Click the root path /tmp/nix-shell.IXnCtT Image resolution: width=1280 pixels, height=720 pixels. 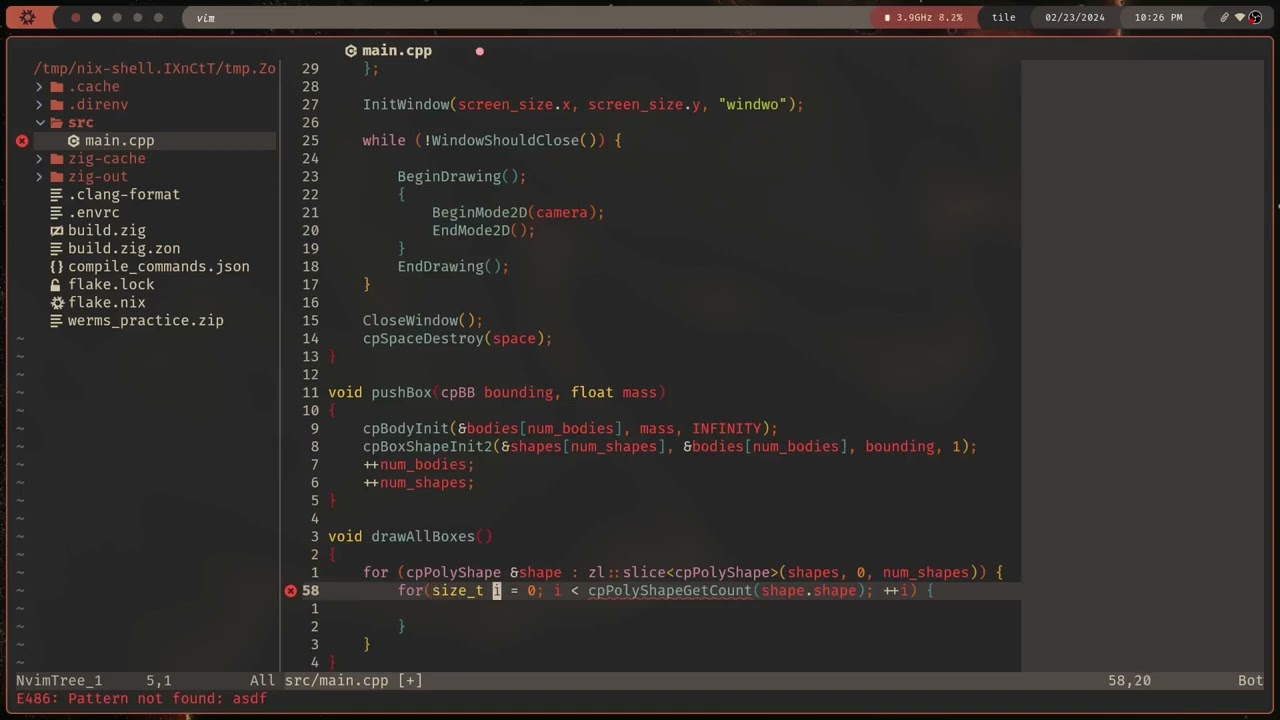click(154, 69)
